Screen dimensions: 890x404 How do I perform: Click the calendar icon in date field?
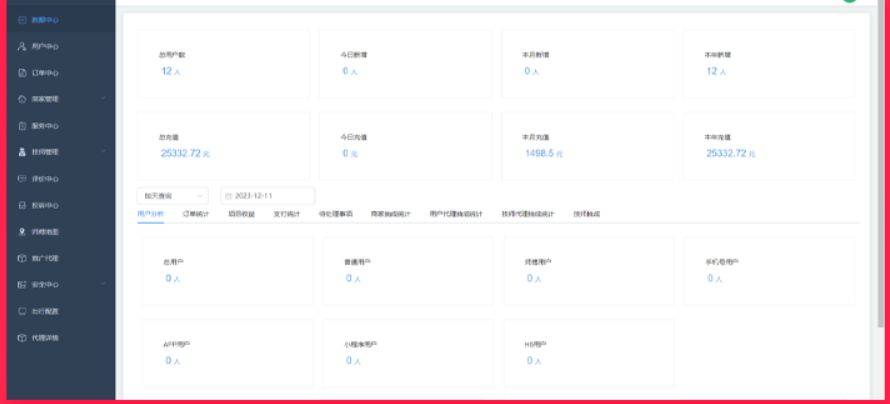(x=228, y=196)
